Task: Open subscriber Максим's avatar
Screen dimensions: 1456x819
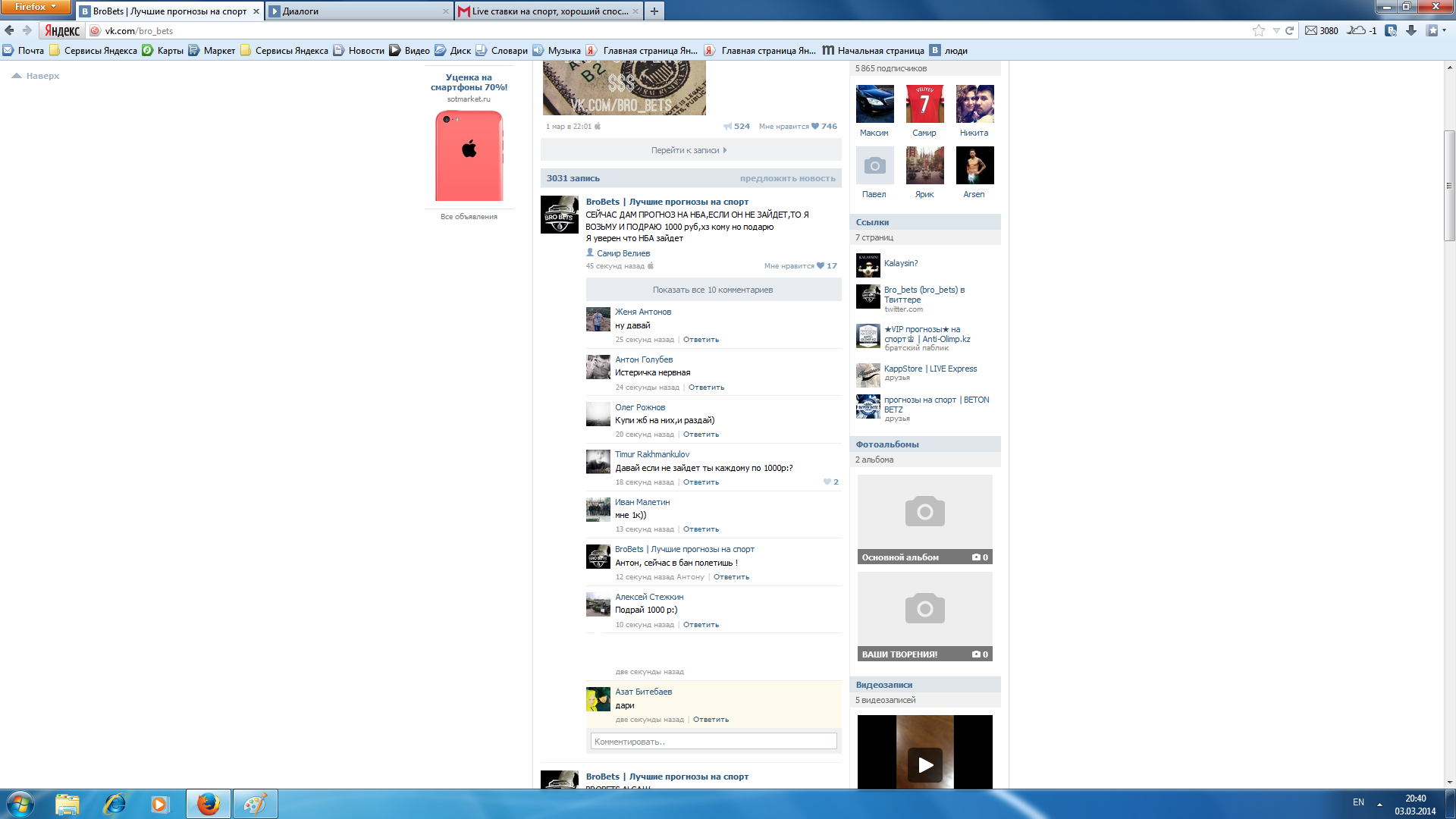Action: (x=875, y=104)
